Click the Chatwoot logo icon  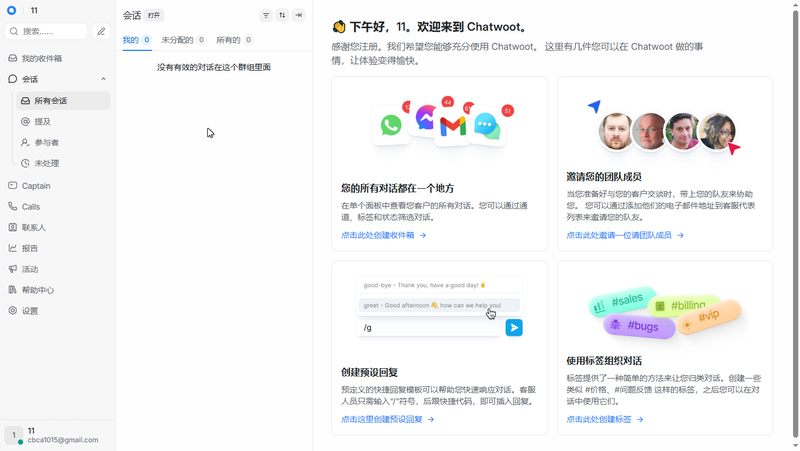coord(11,10)
